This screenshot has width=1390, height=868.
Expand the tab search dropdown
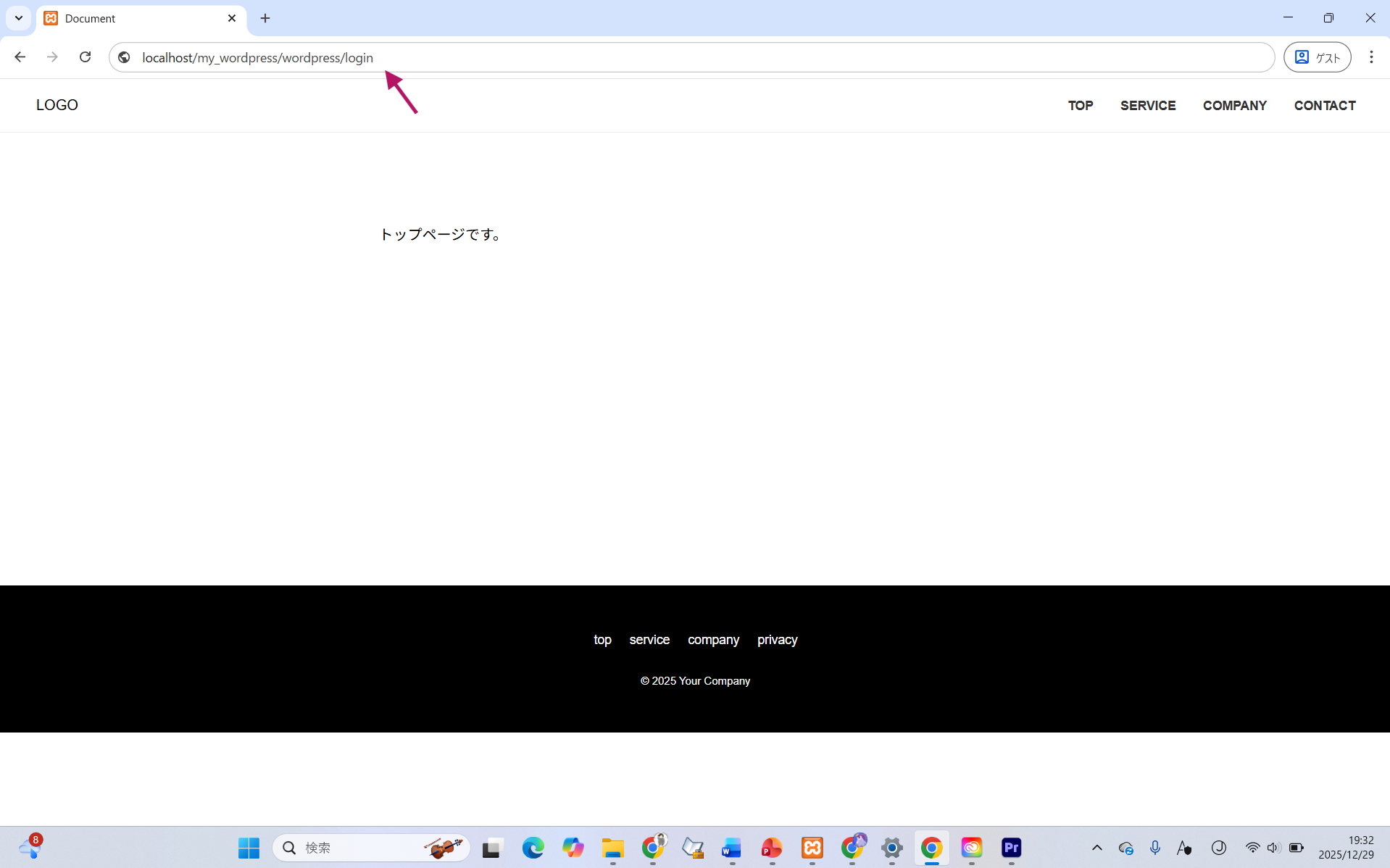(19, 18)
